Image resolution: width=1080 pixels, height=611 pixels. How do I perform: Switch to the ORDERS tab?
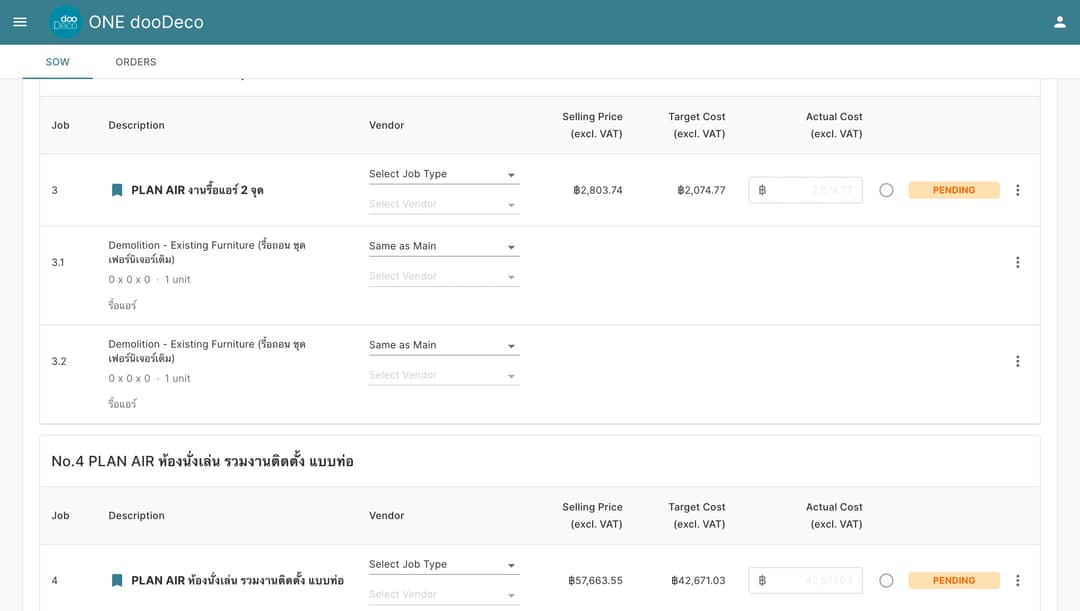click(x=136, y=62)
